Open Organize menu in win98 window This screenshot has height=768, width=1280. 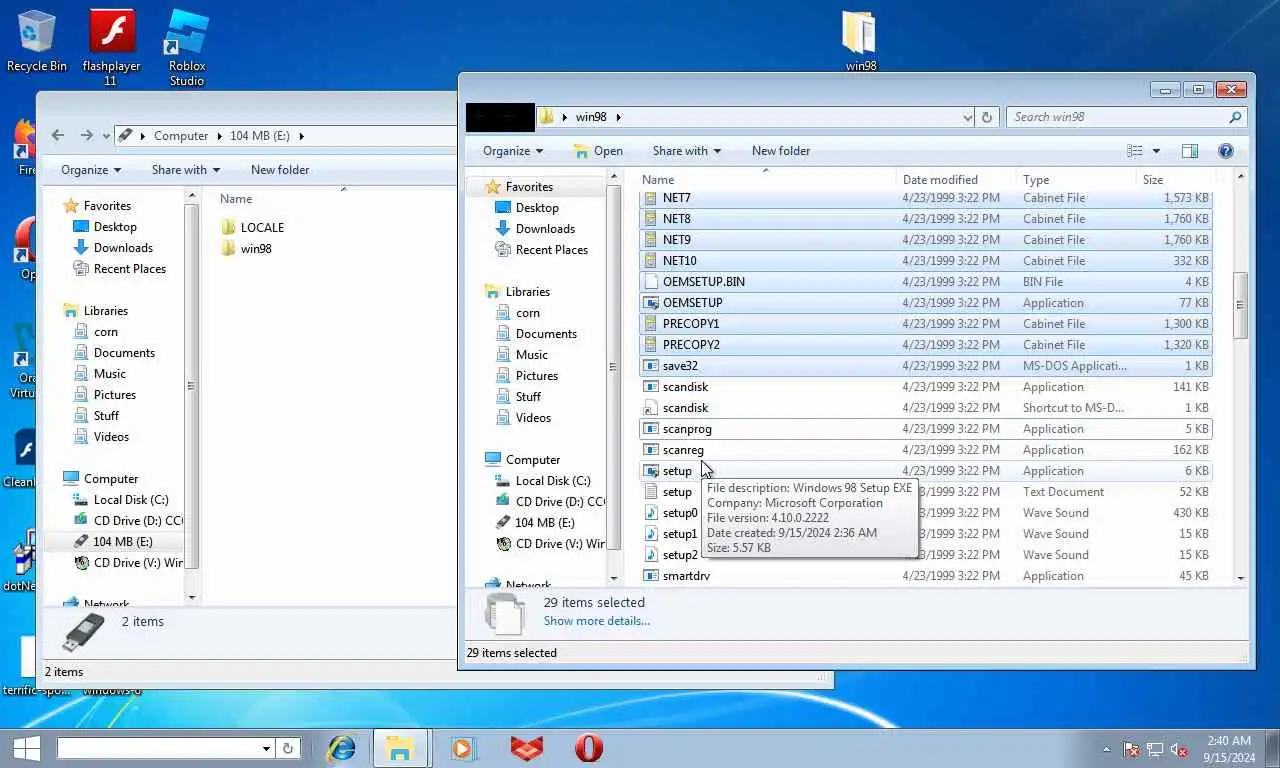pos(513,151)
